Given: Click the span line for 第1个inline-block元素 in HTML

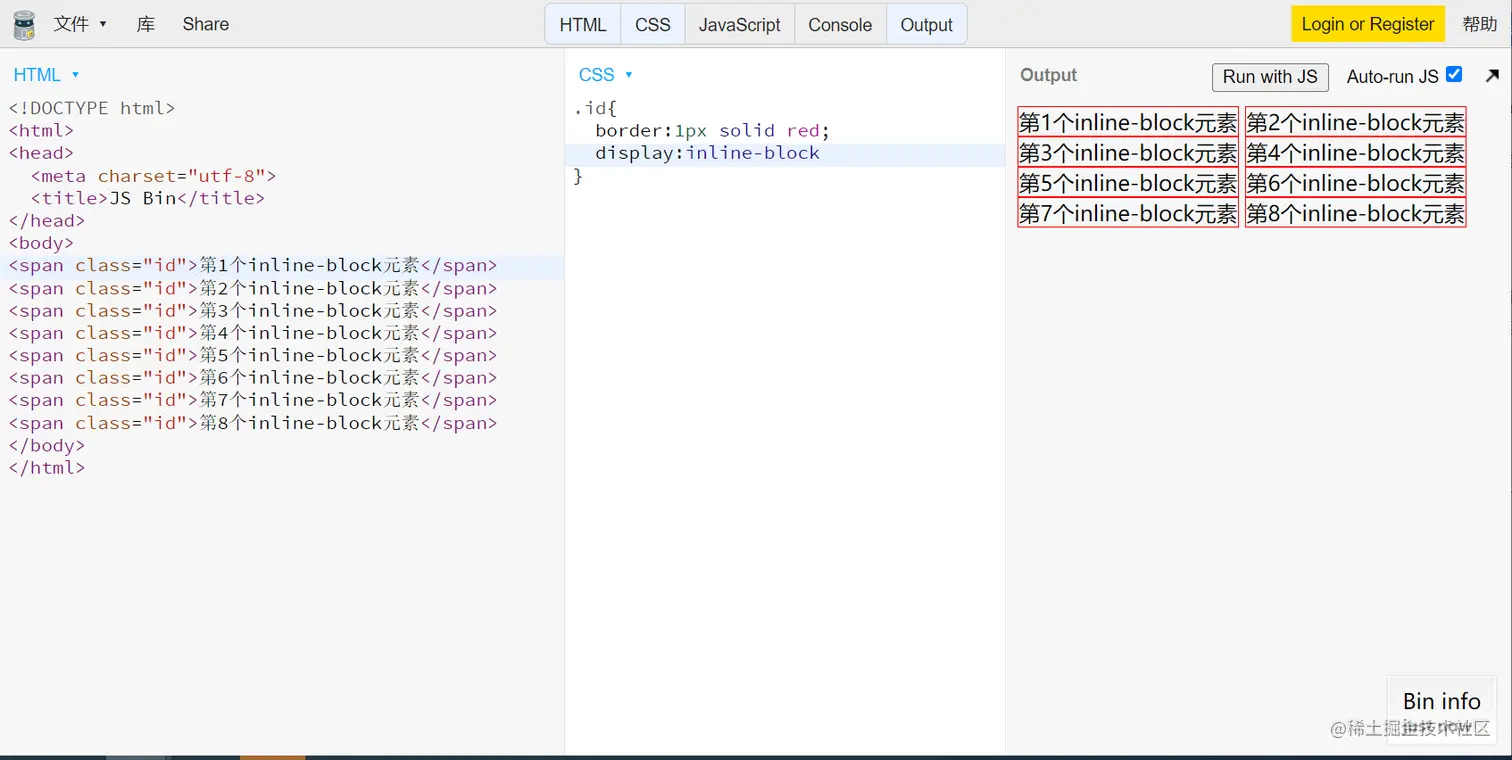Looking at the screenshot, I should pyautogui.click(x=253, y=266).
